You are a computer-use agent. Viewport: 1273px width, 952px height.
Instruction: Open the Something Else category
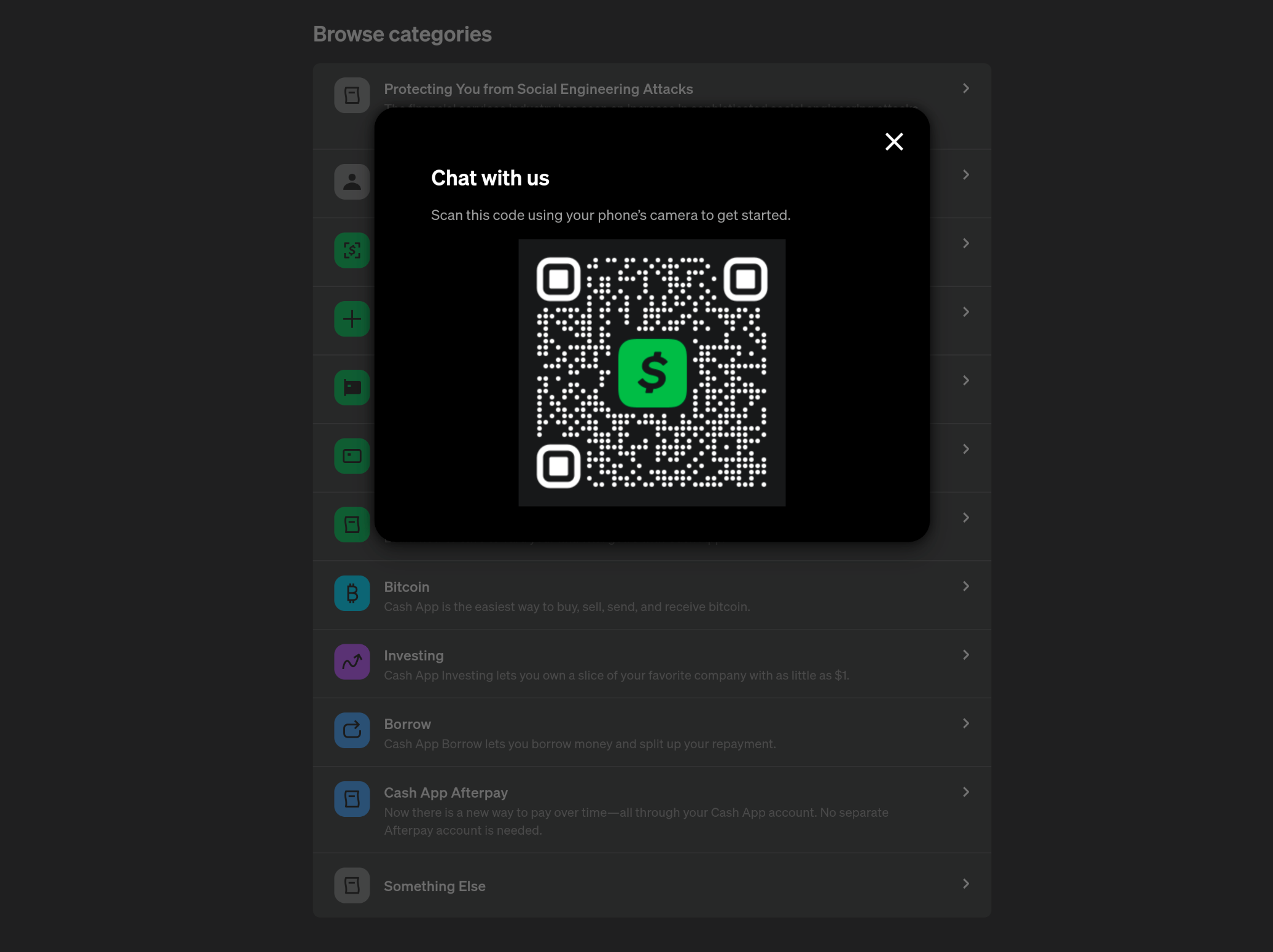click(x=434, y=886)
